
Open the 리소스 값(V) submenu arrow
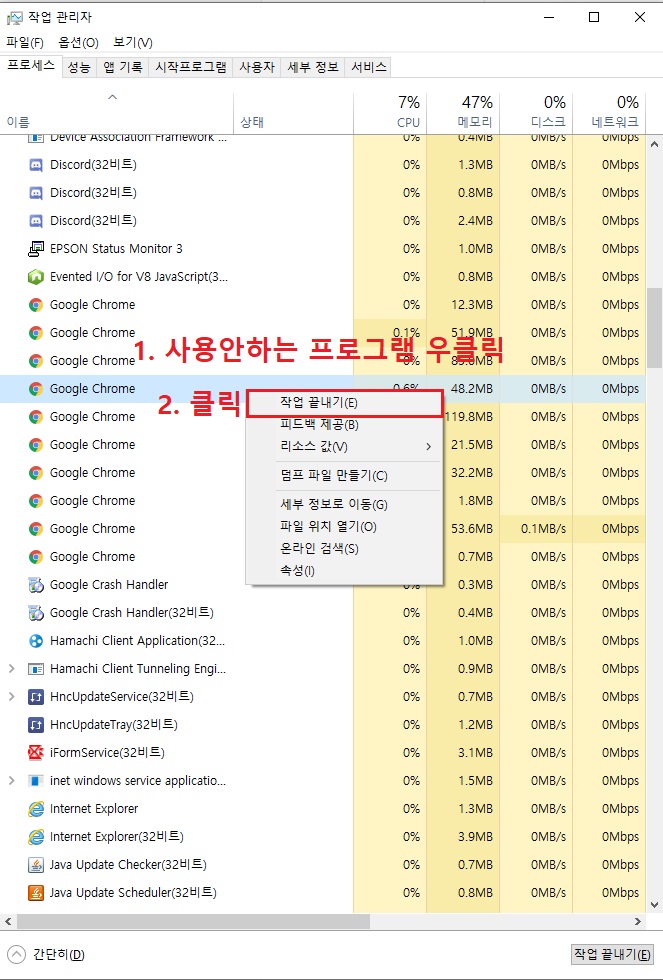pos(429,447)
